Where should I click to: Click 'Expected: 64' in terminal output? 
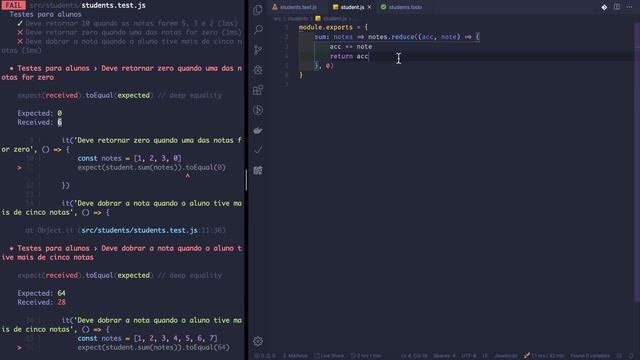coord(41,293)
